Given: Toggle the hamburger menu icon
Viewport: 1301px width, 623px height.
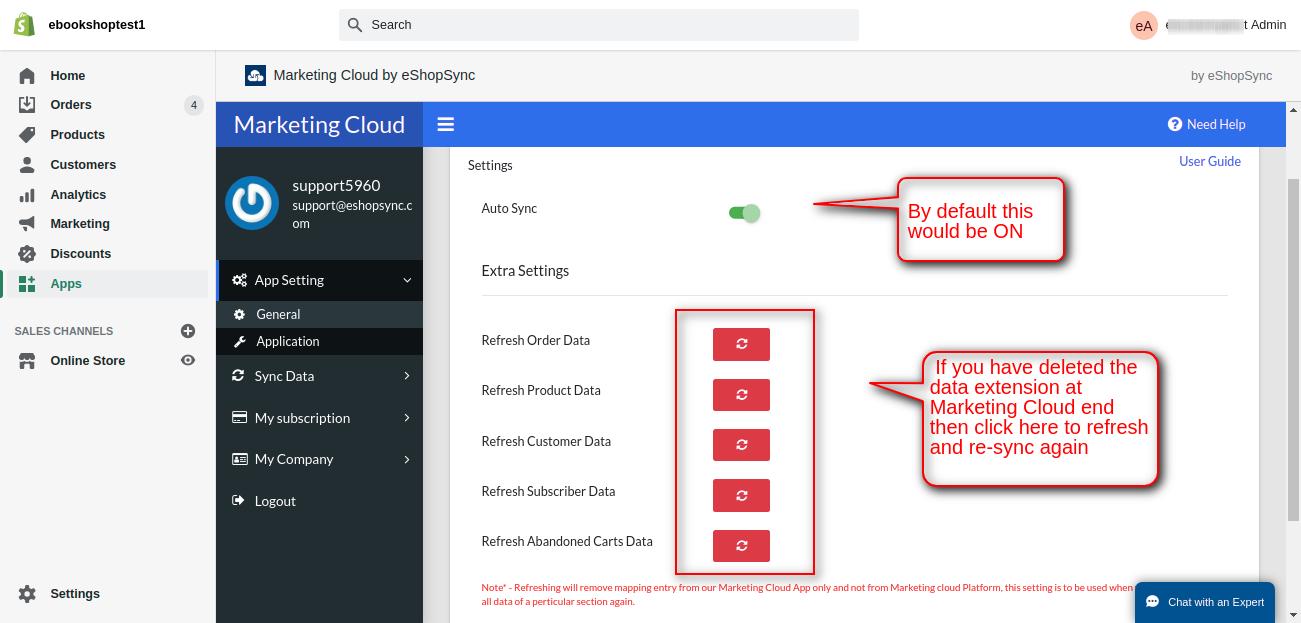Looking at the screenshot, I should click(x=446, y=124).
